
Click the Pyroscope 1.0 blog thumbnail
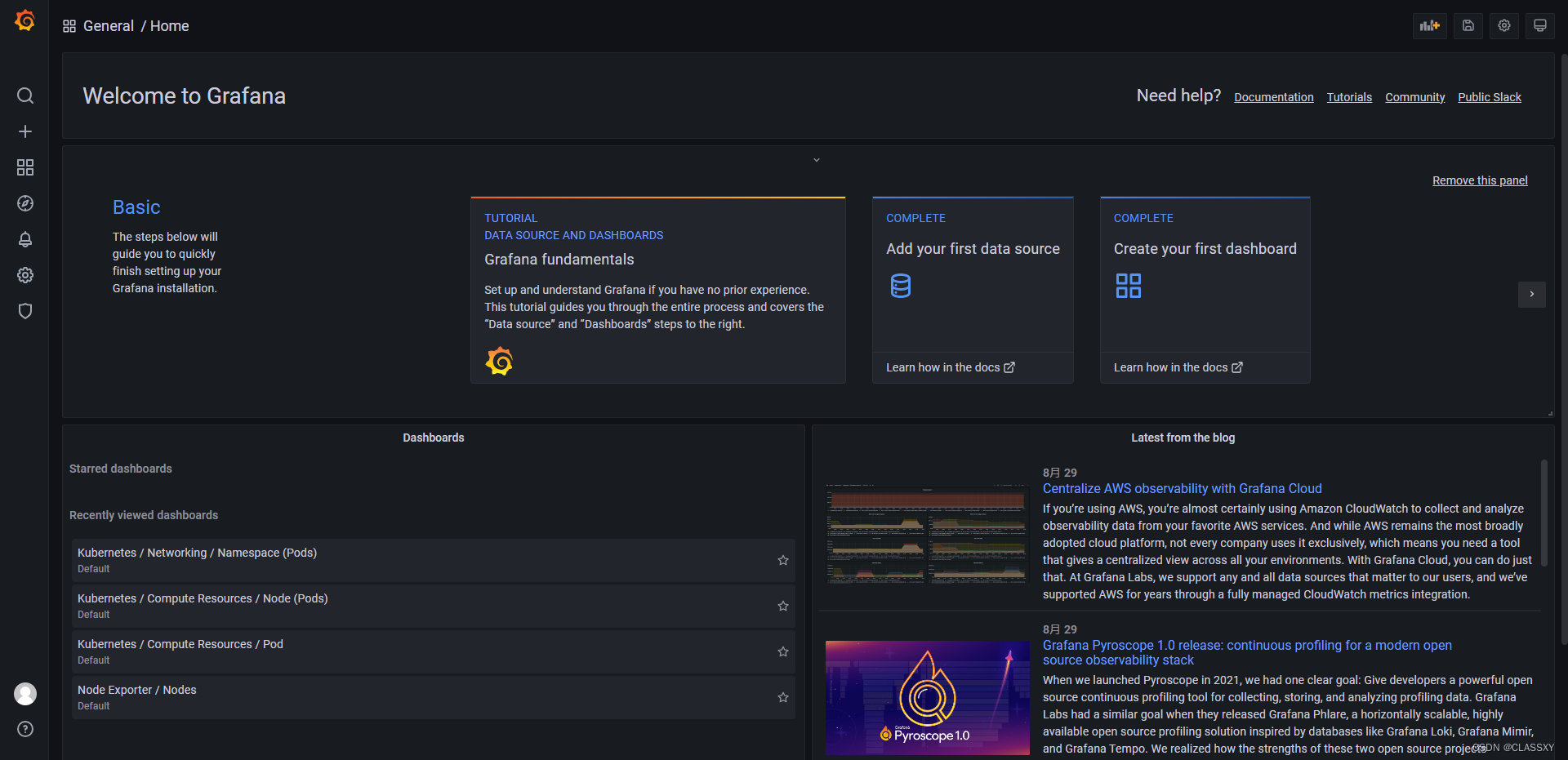click(x=927, y=698)
